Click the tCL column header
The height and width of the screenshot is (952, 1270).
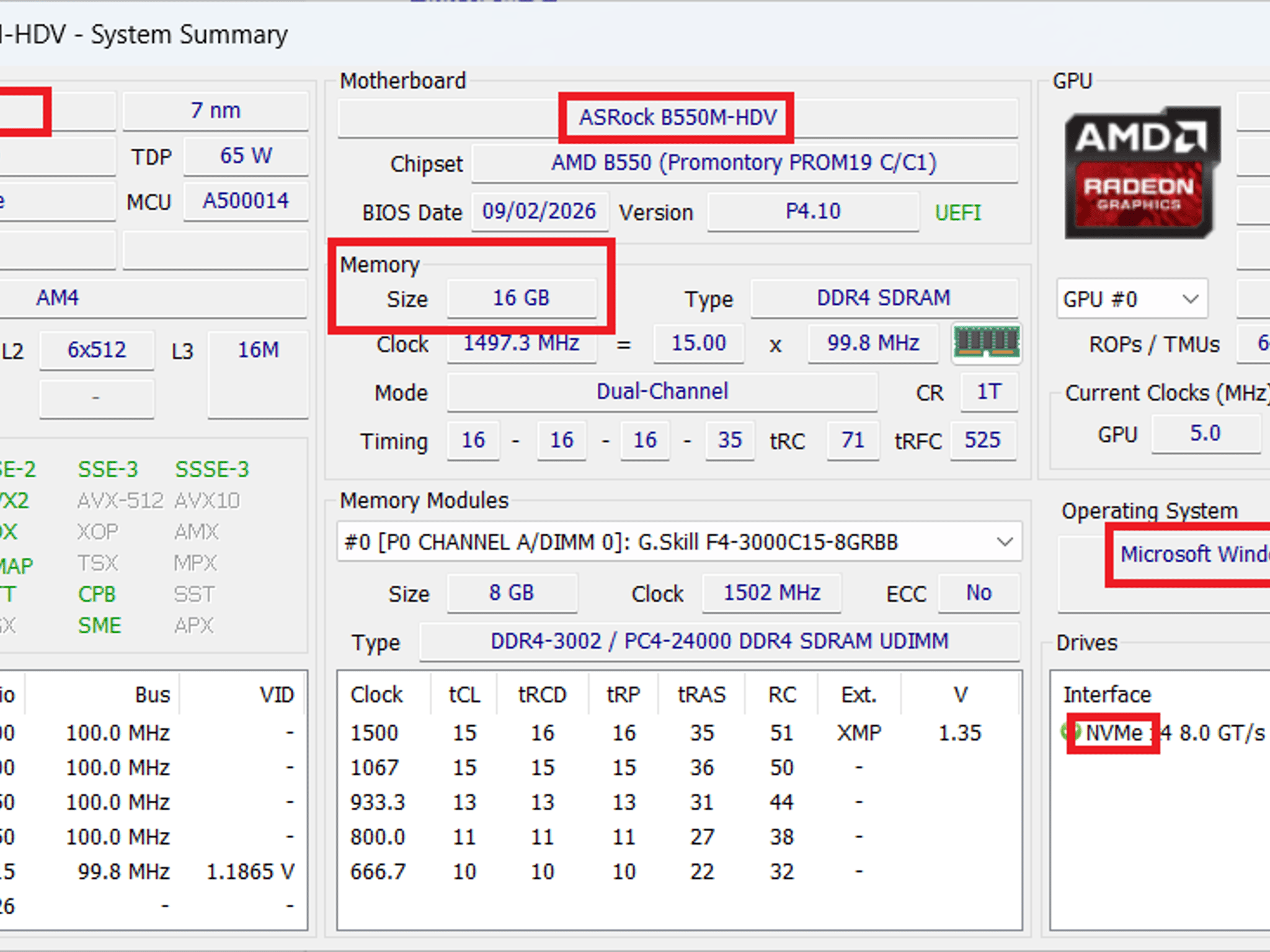click(464, 694)
